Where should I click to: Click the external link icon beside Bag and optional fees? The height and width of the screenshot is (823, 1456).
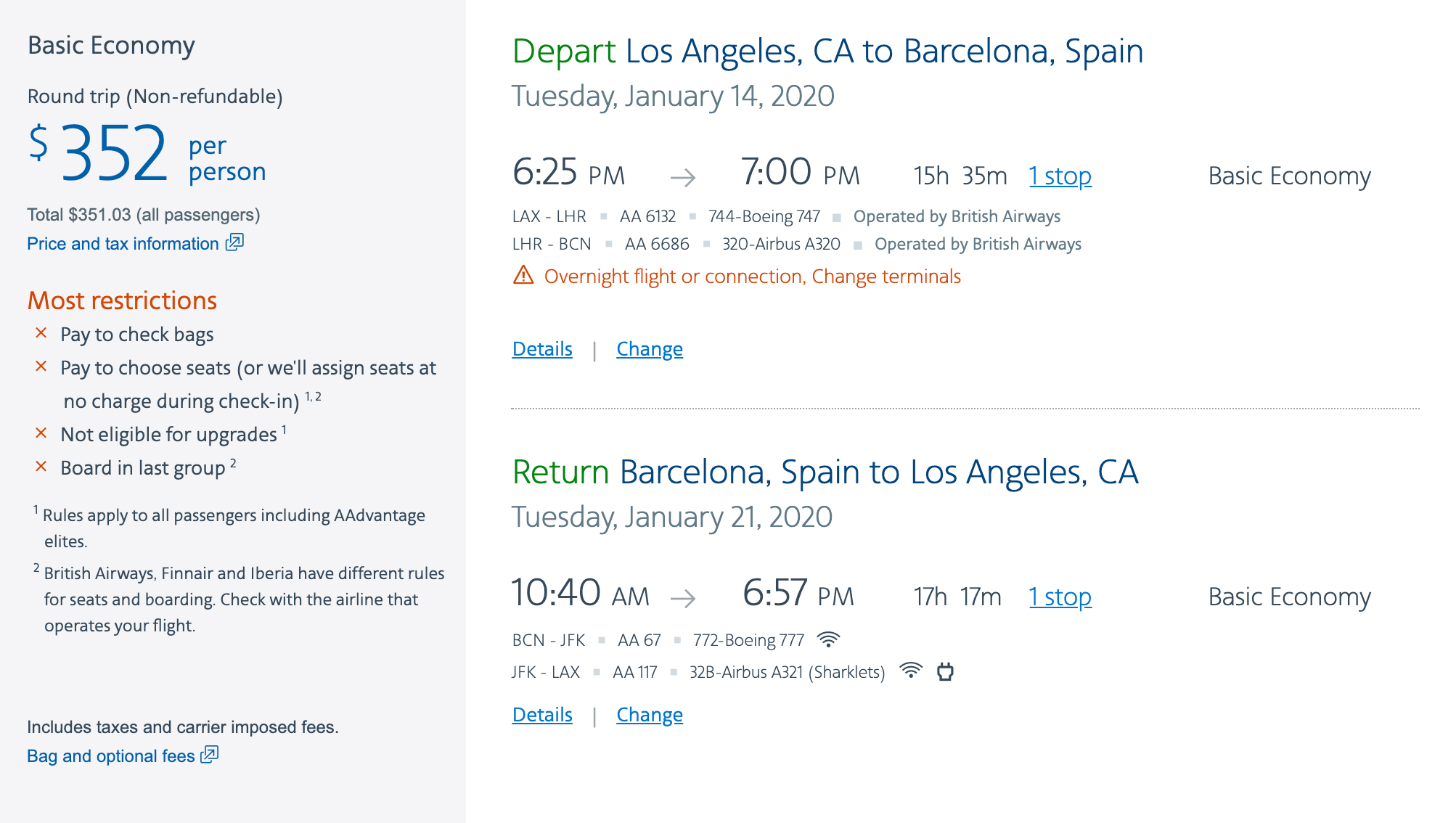click(209, 755)
